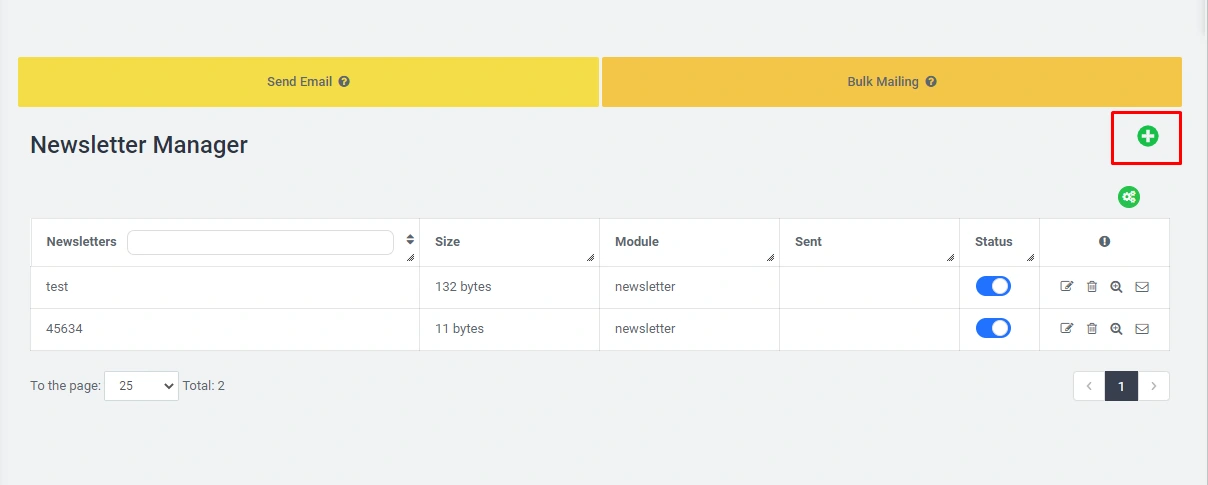The height and width of the screenshot is (485, 1208).
Task: Click the Newsletters search filter field
Action: 260,243
